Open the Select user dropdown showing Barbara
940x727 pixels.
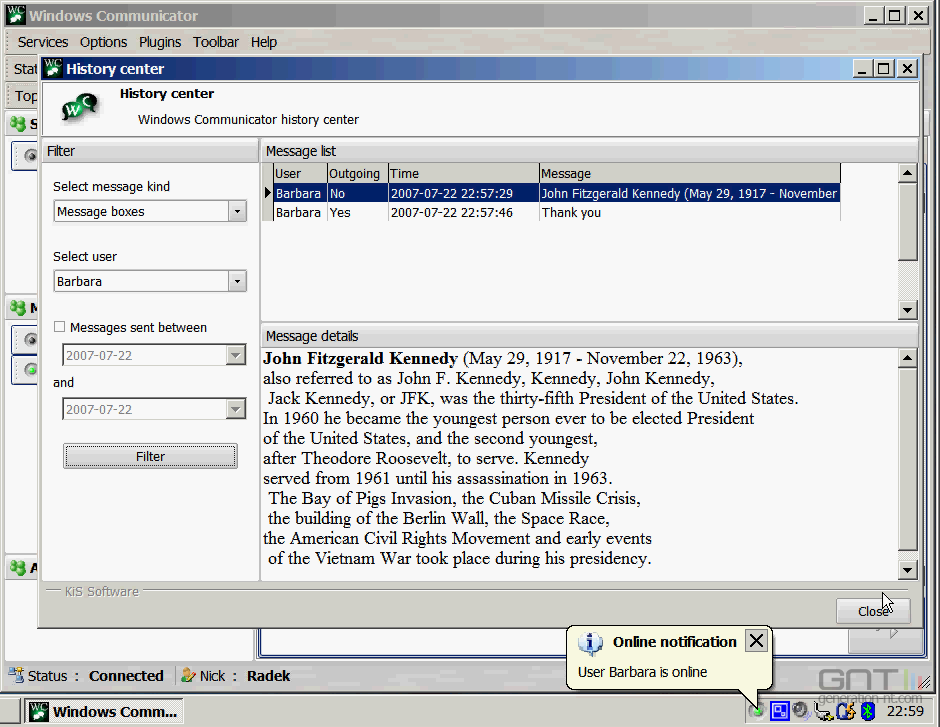[237, 281]
